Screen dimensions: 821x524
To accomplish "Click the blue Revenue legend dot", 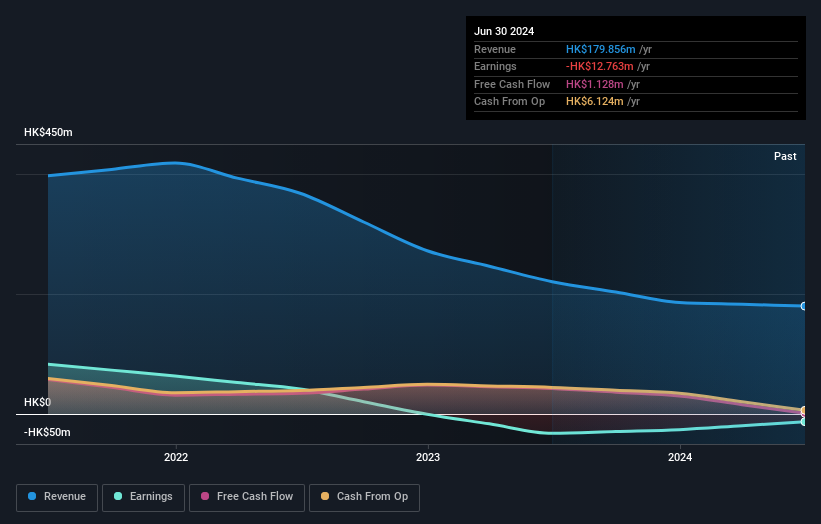I will 32,496.
